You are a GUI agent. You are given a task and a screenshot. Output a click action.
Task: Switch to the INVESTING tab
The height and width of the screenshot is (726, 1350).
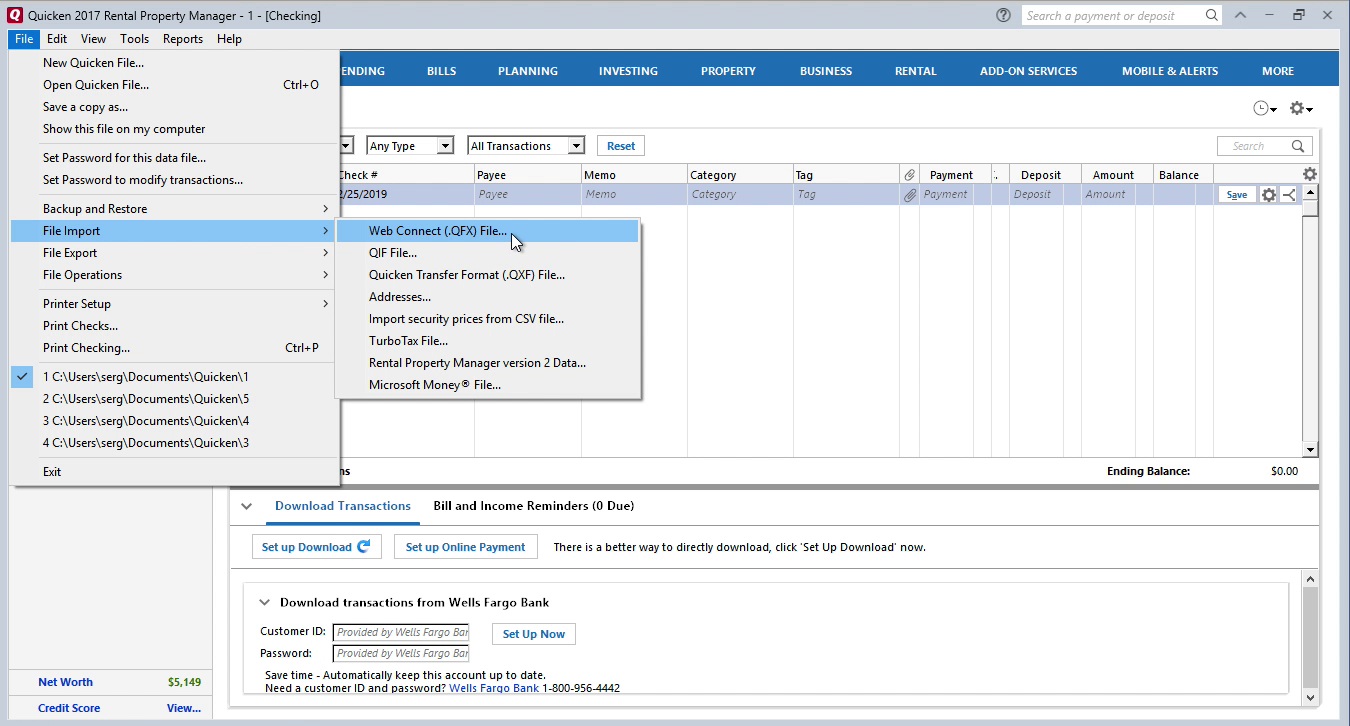628,71
